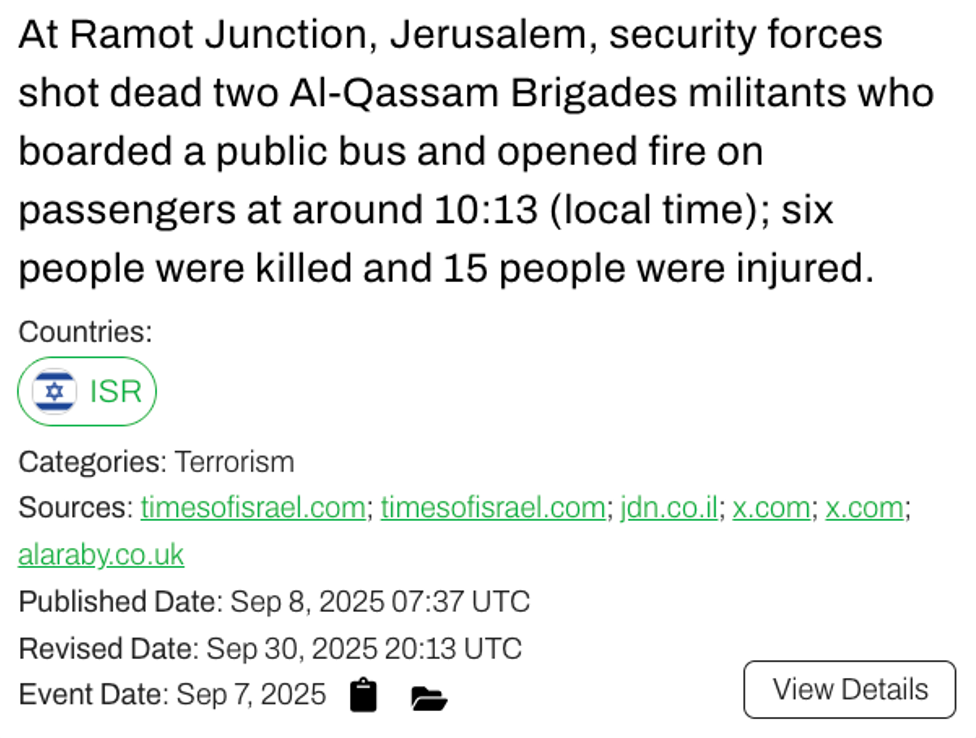Visit the jdn.co.il source link

669,508
